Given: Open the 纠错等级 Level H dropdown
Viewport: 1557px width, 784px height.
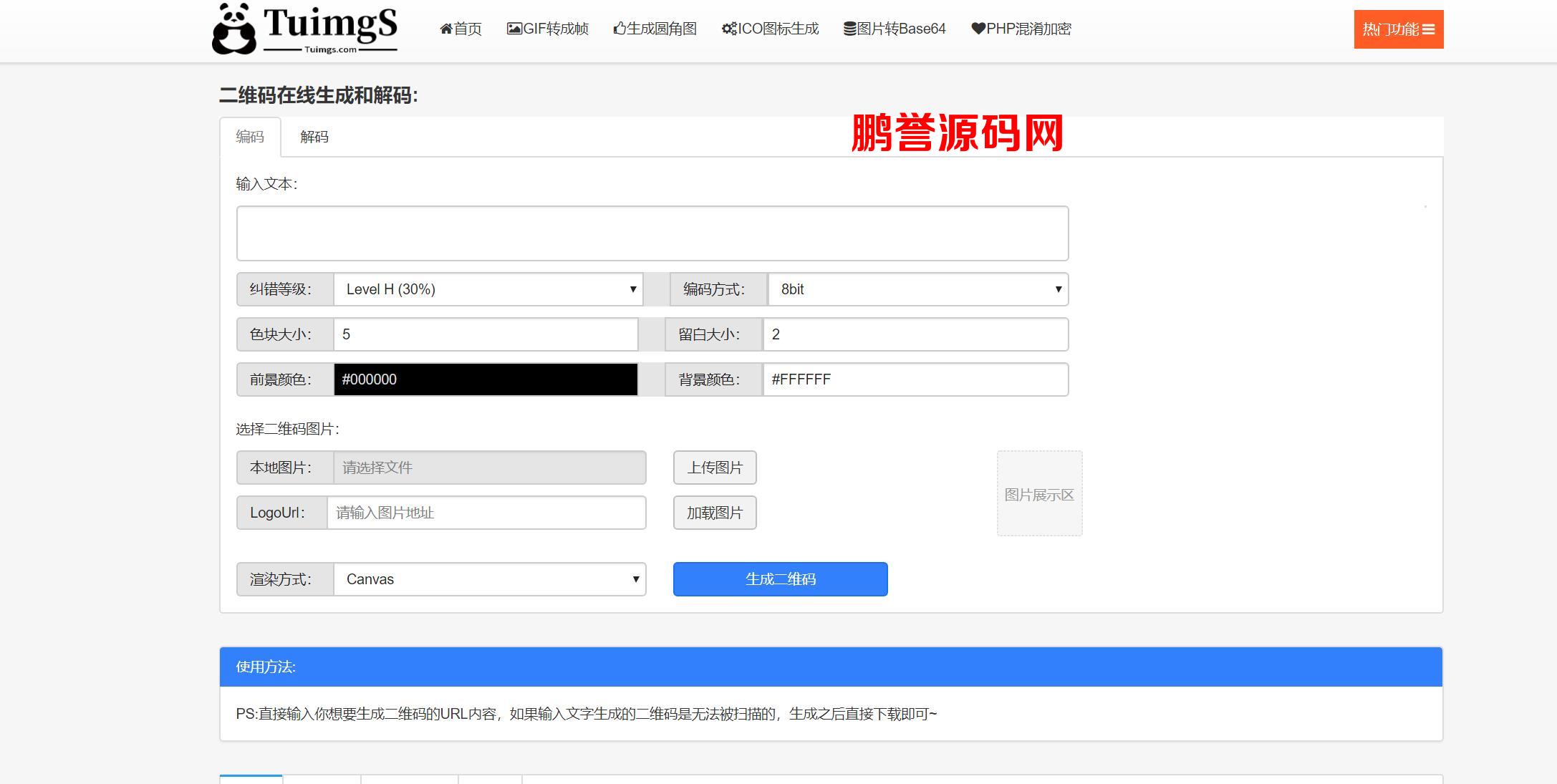Looking at the screenshot, I should click(x=488, y=289).
